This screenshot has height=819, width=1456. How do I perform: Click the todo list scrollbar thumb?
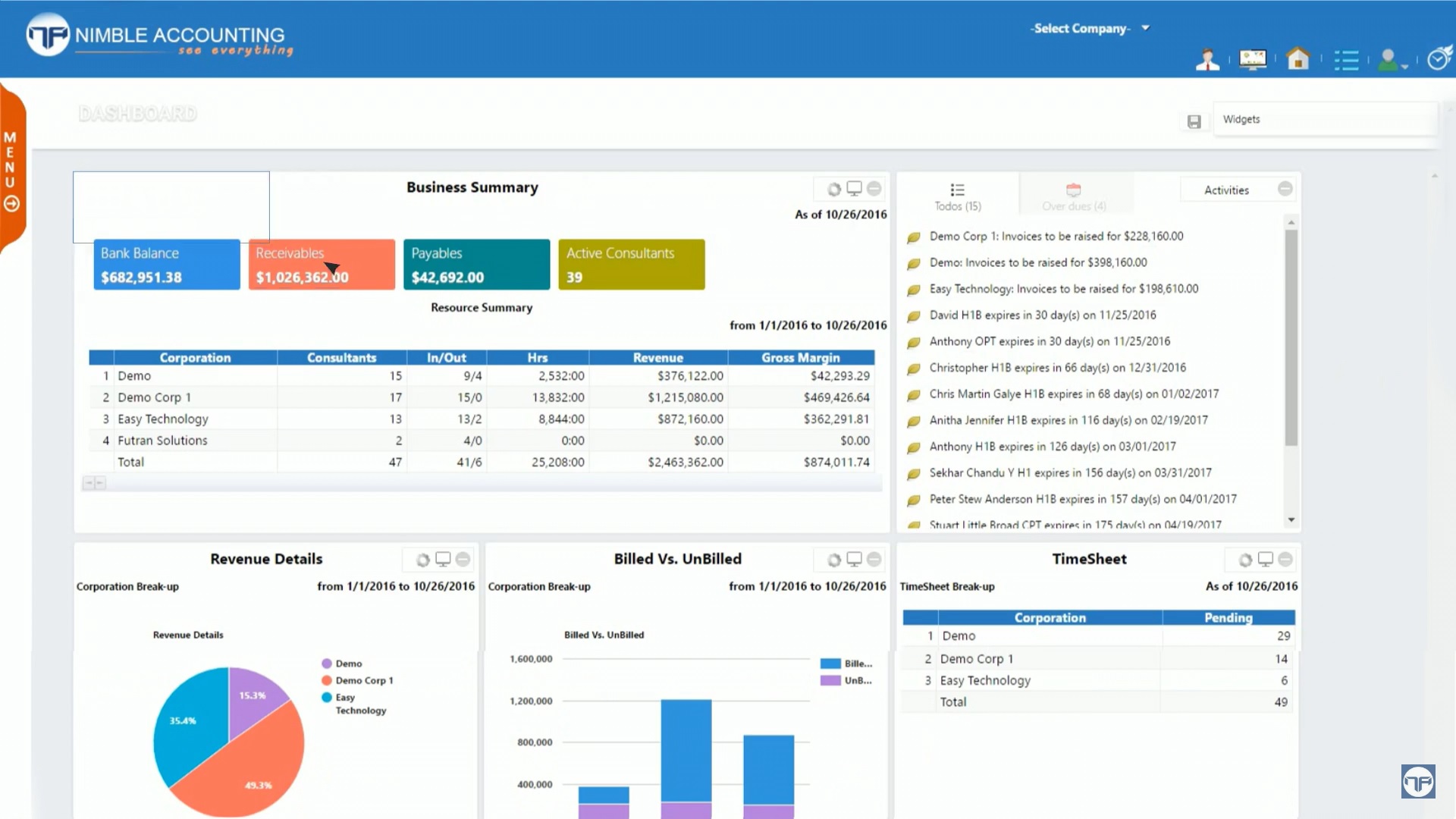coord(1291,337)
